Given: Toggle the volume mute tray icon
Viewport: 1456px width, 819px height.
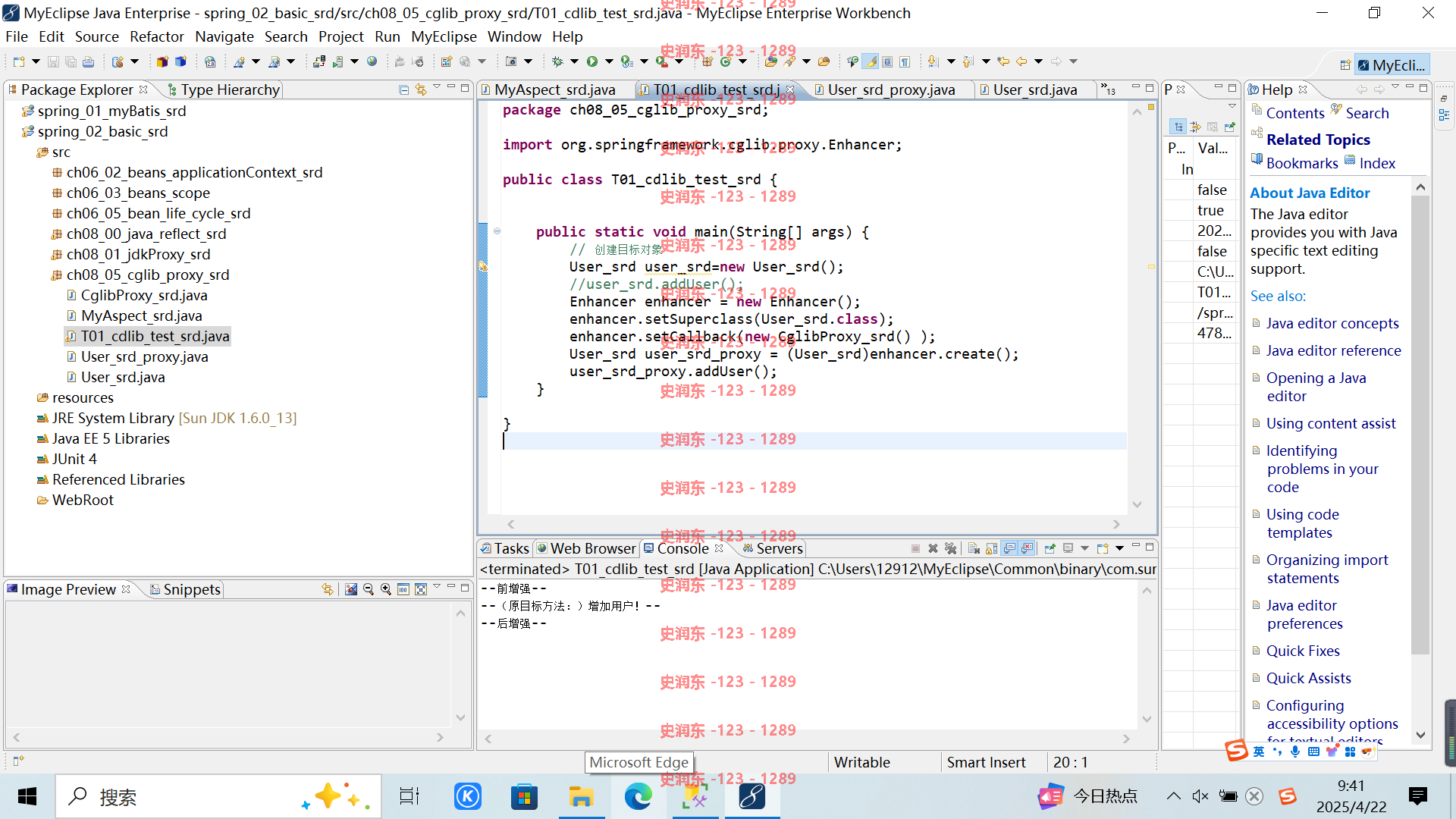Looking at the screenshot, I should [1200, 796].
